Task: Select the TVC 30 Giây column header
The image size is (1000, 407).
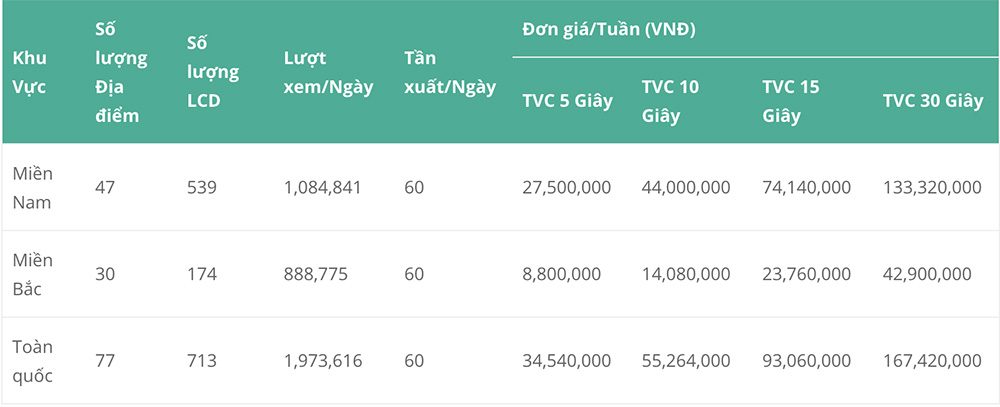Action: click(932, 100)
